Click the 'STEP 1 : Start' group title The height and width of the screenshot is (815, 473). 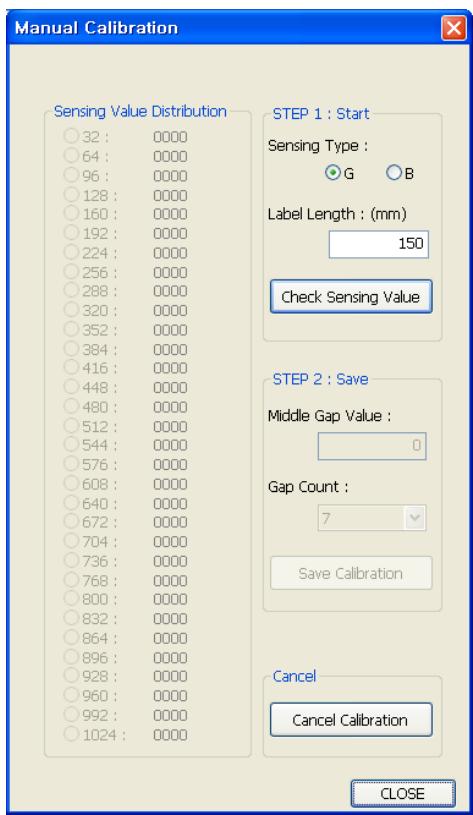pyautogui.click(x=321, y=114)
